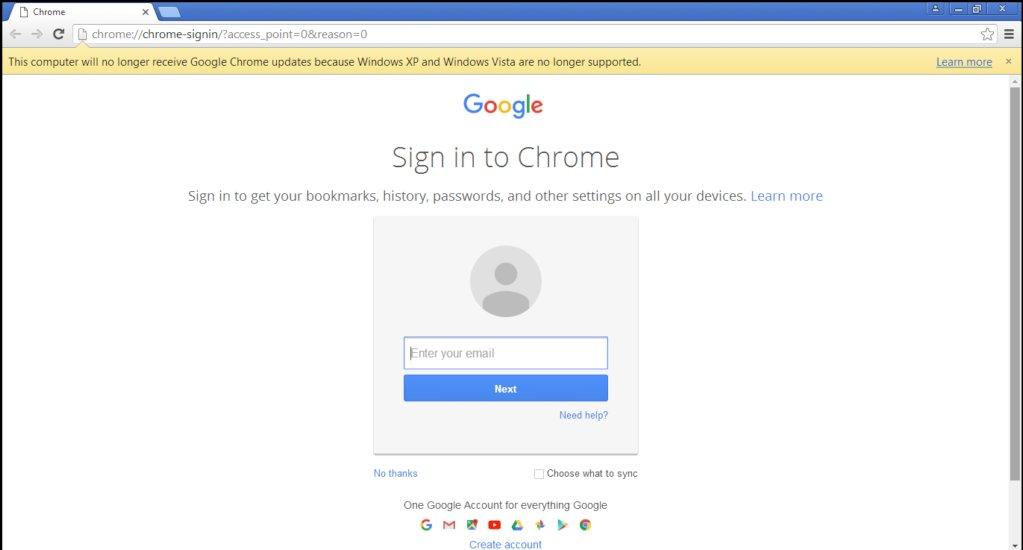Open the Create account link
The image size is (1023, 550).
(x=506, y=544)
